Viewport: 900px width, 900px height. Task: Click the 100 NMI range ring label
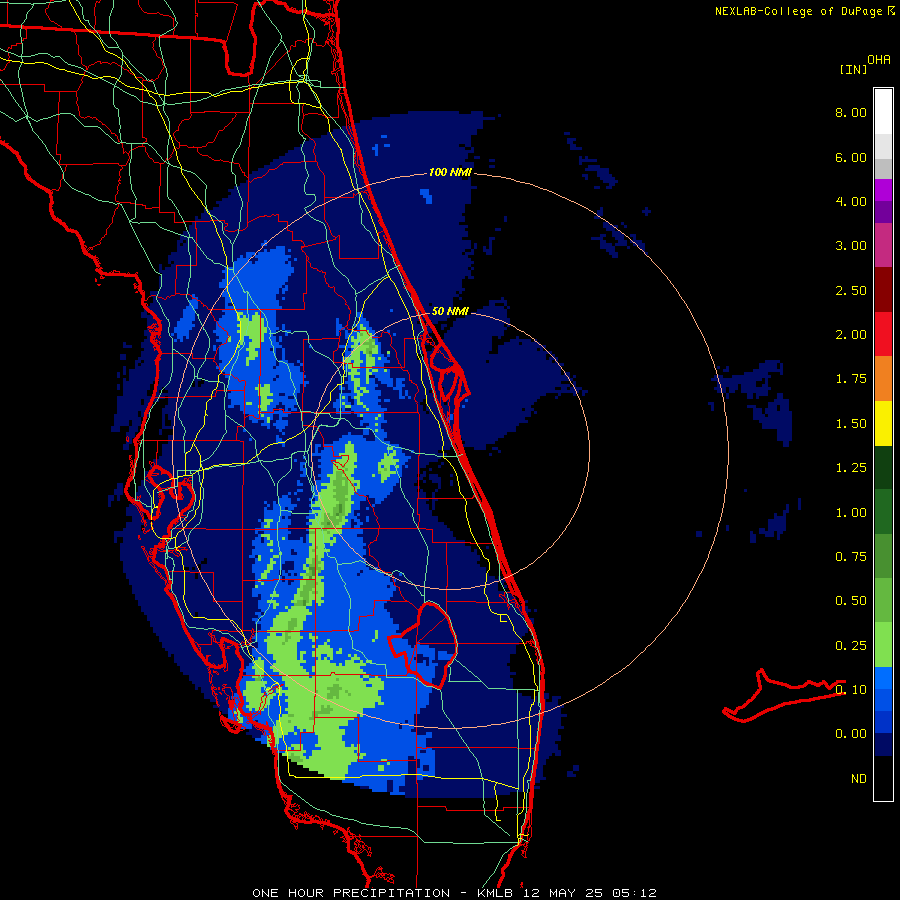click(449, 172)
